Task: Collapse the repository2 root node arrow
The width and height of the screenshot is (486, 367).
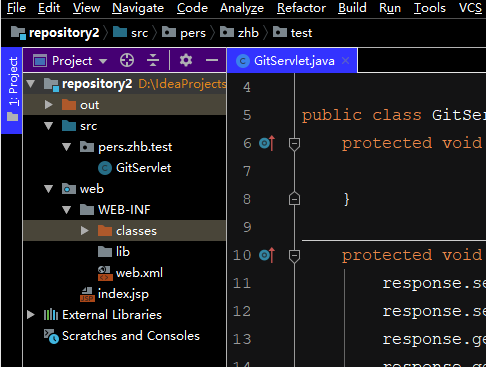Action: (x=31, y=84)
